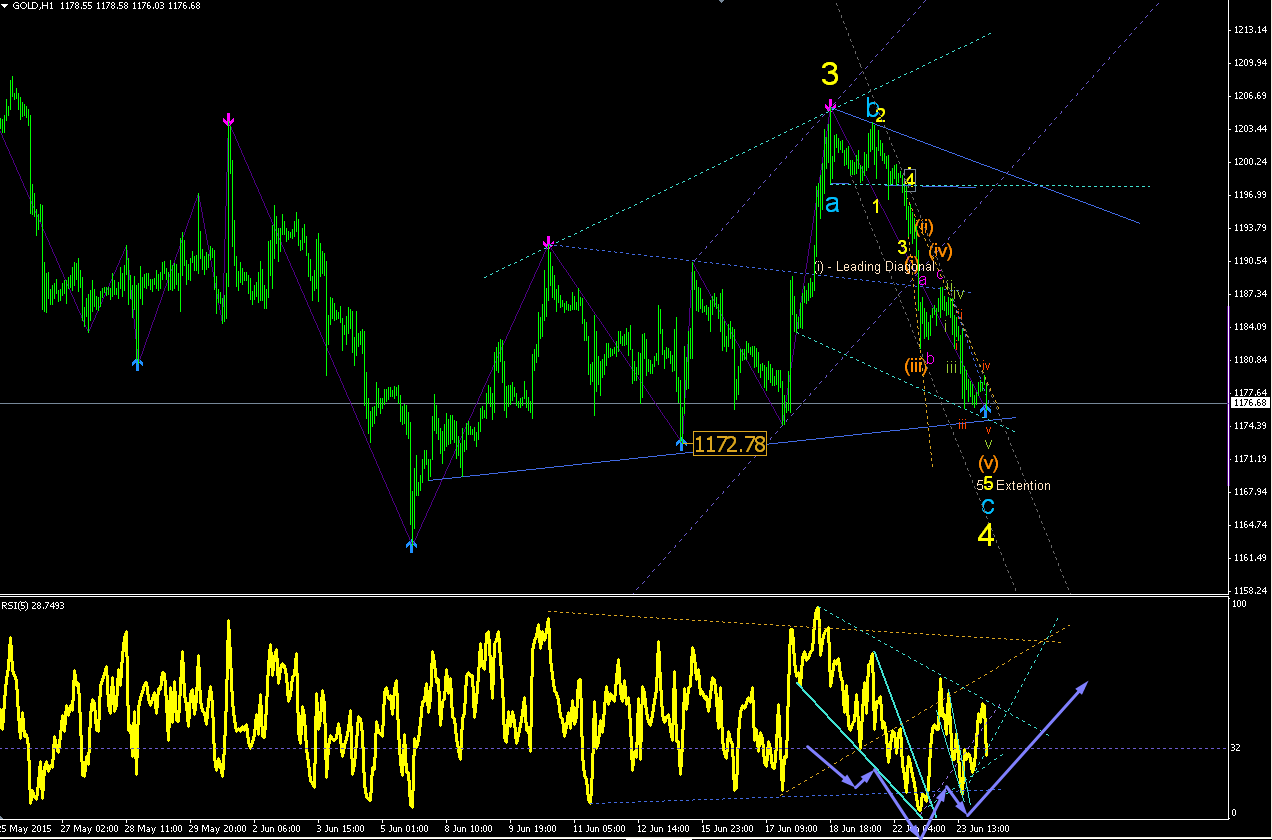Click the 1164.74 price axis value
The image size is (1272, 840).
(x=1250, y=525)
